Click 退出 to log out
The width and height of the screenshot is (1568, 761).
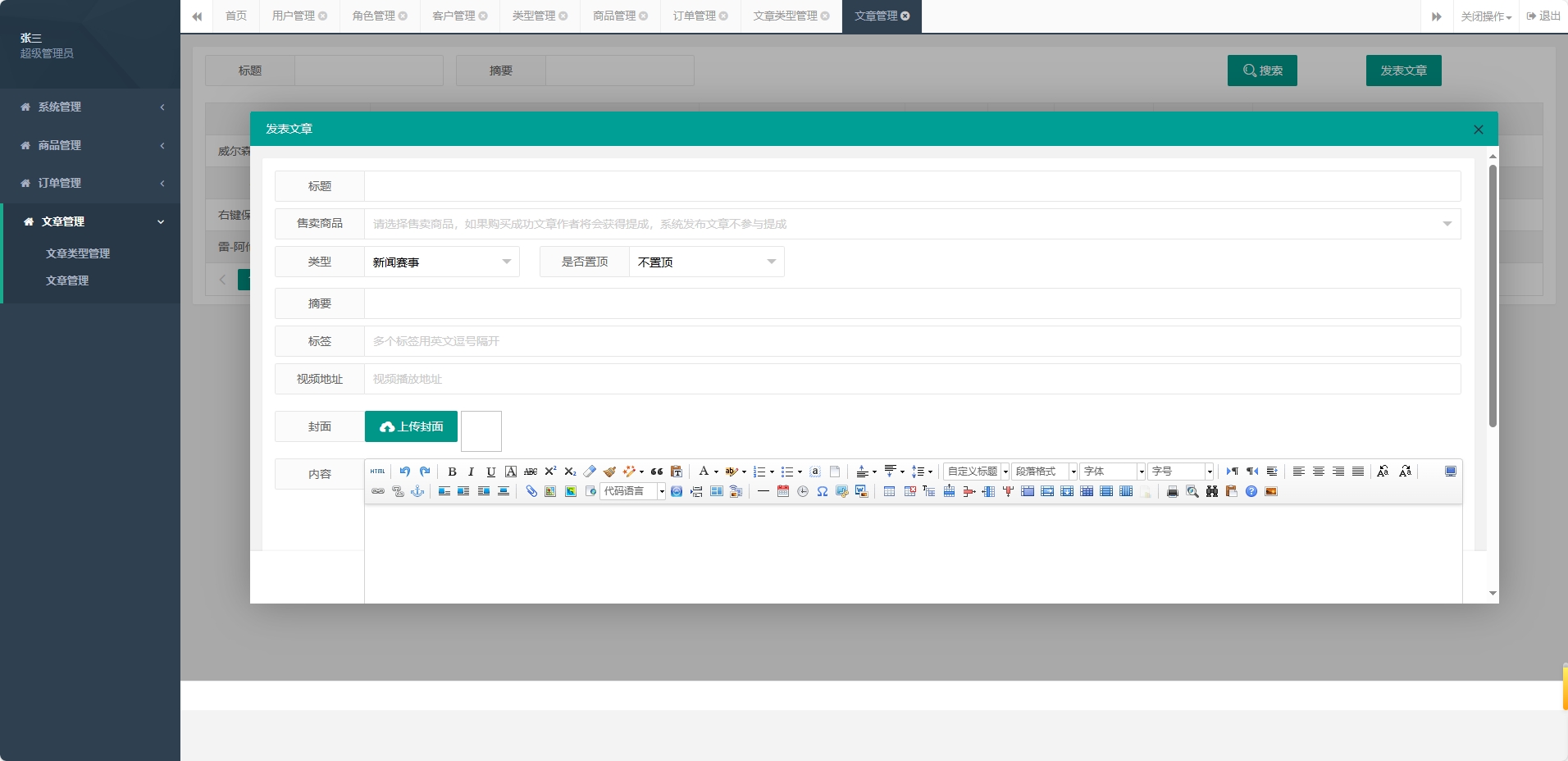(x=1543, y=16)
